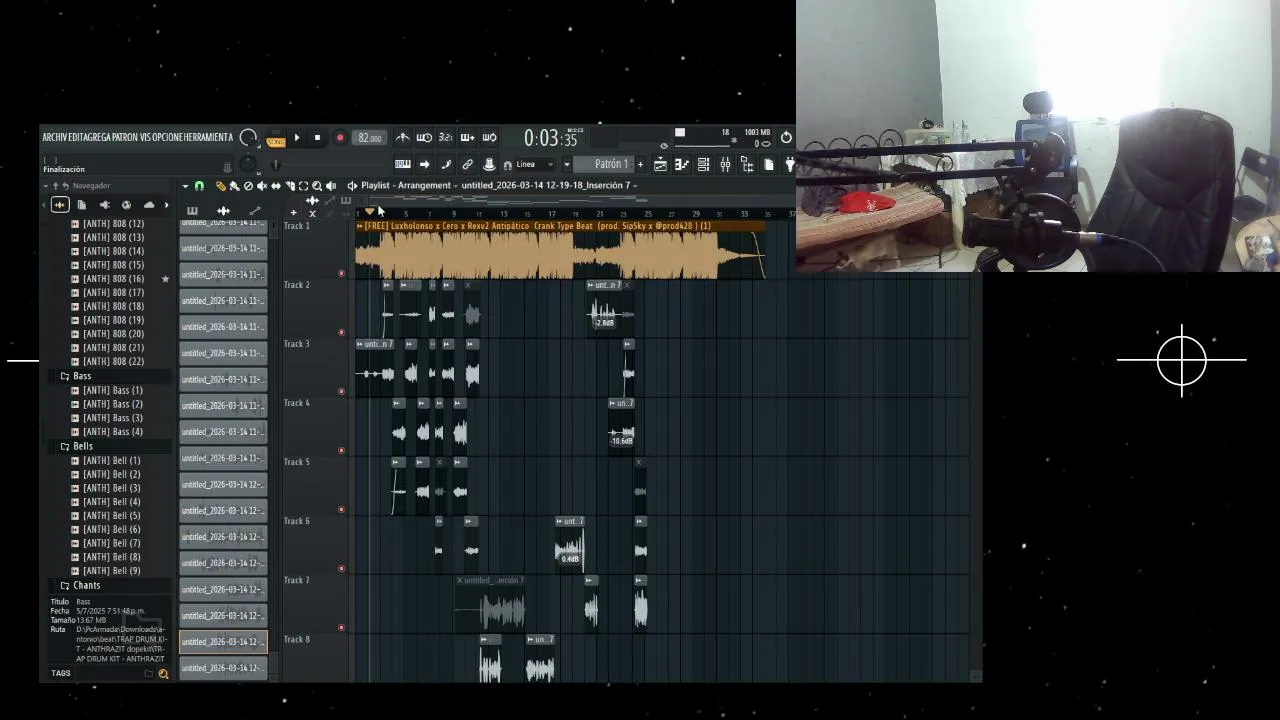Mute Track 5 with its indicator dot

click(x=342, y=509)
